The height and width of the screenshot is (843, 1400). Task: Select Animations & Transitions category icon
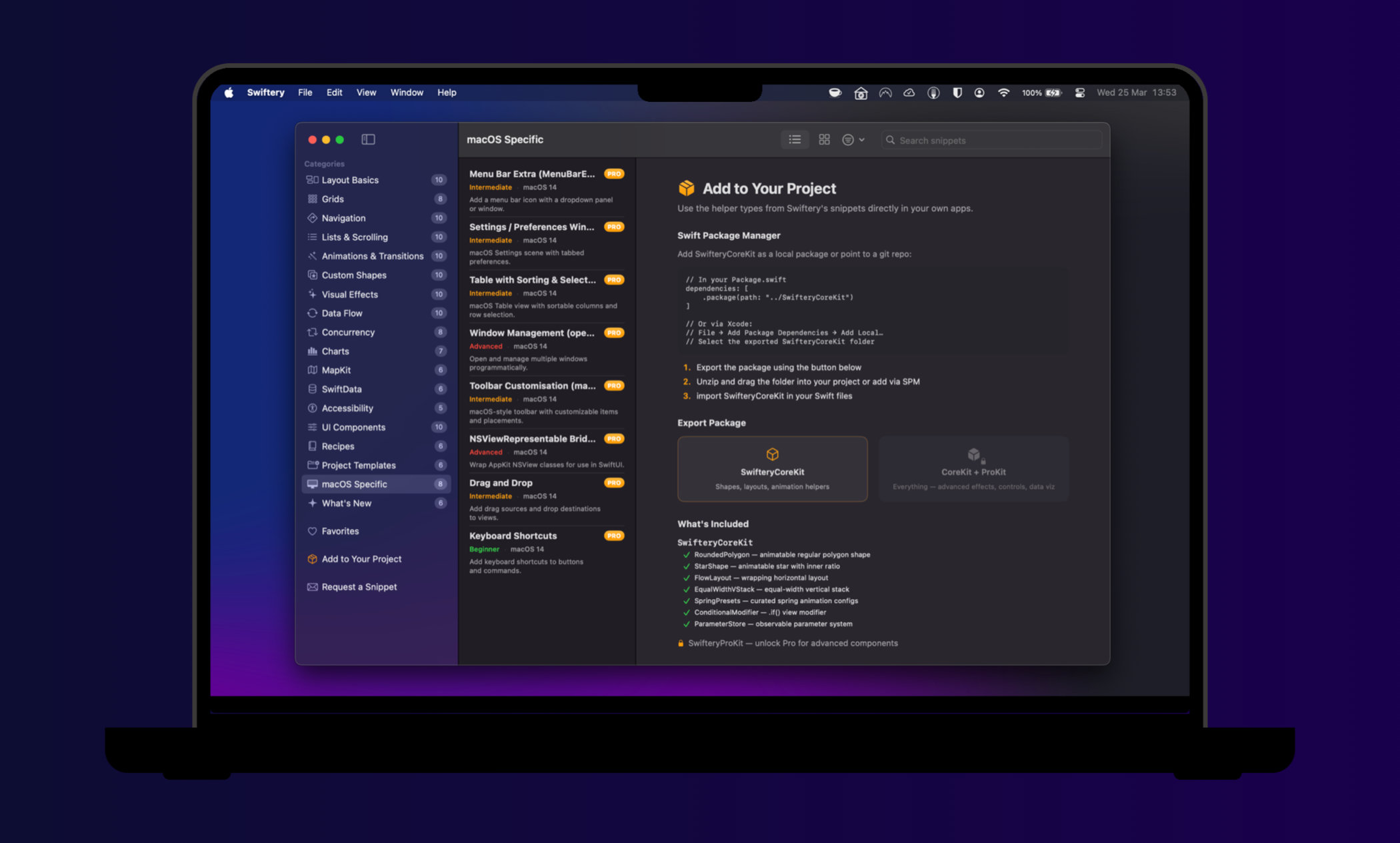[x=312, y=256]
